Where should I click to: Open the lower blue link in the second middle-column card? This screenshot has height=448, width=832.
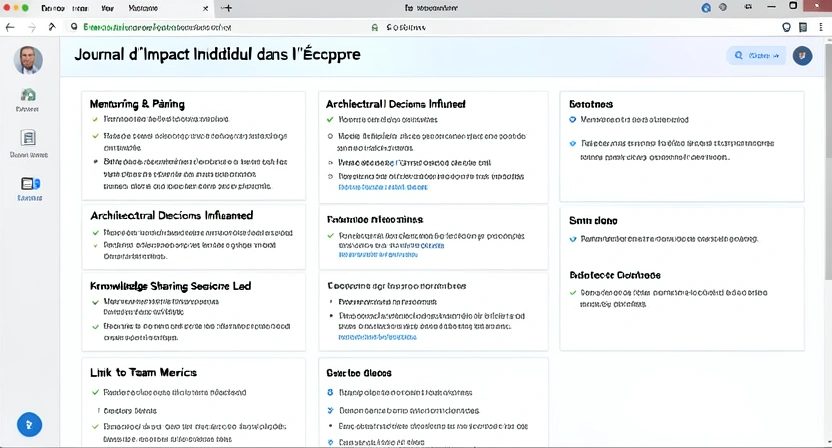tap(378, 255)
